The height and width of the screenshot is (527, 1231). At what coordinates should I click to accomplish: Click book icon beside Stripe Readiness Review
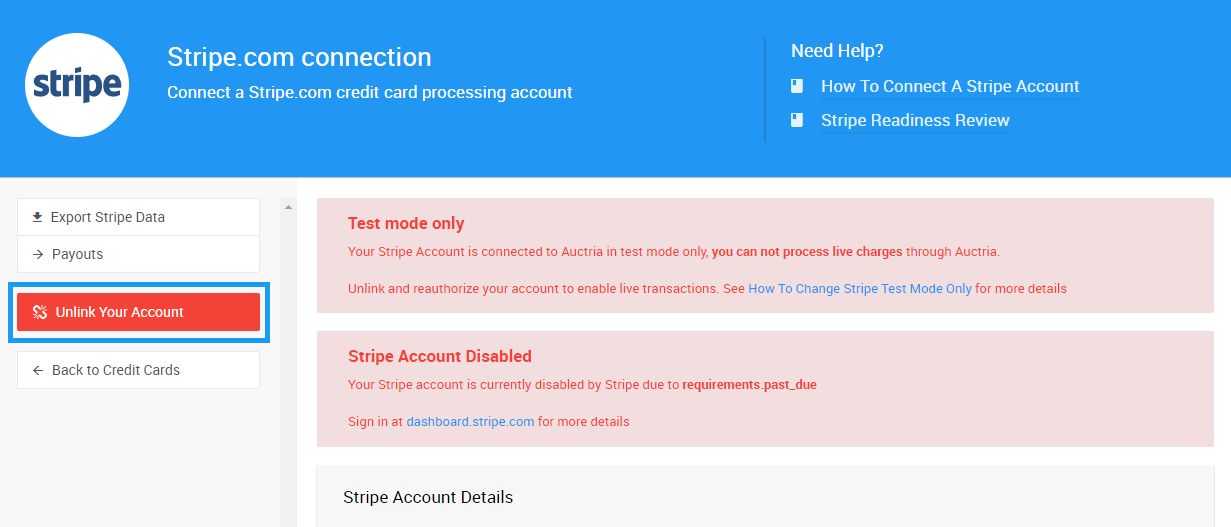tap(797, 120)
